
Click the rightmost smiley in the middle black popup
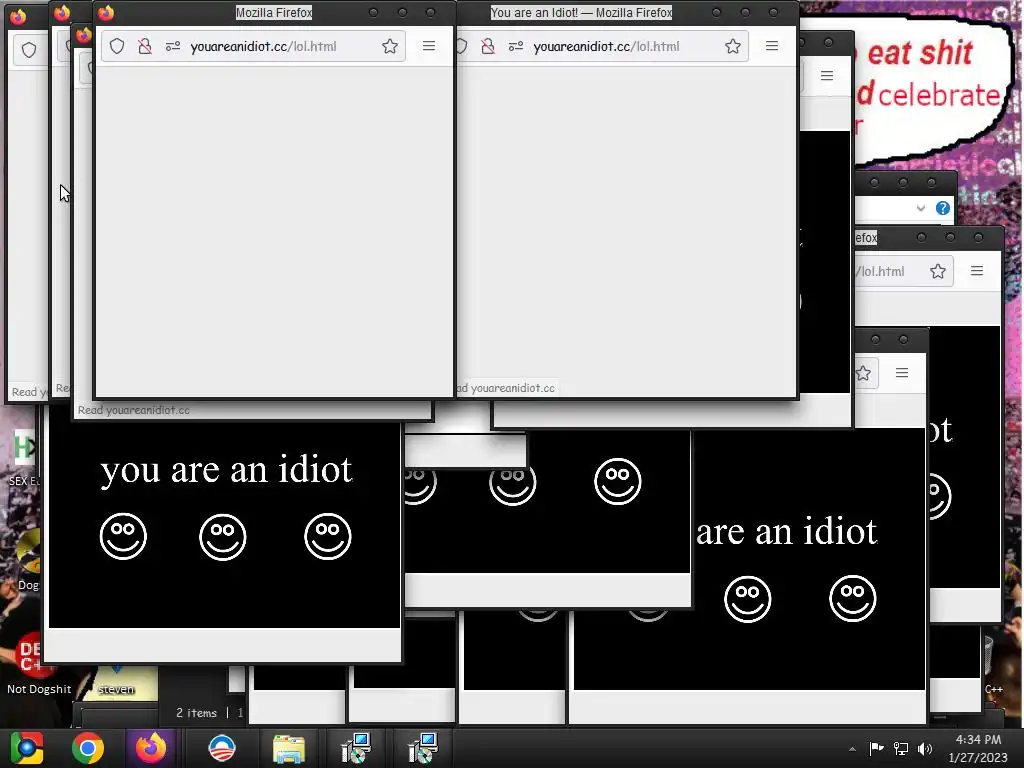point(618,481)
